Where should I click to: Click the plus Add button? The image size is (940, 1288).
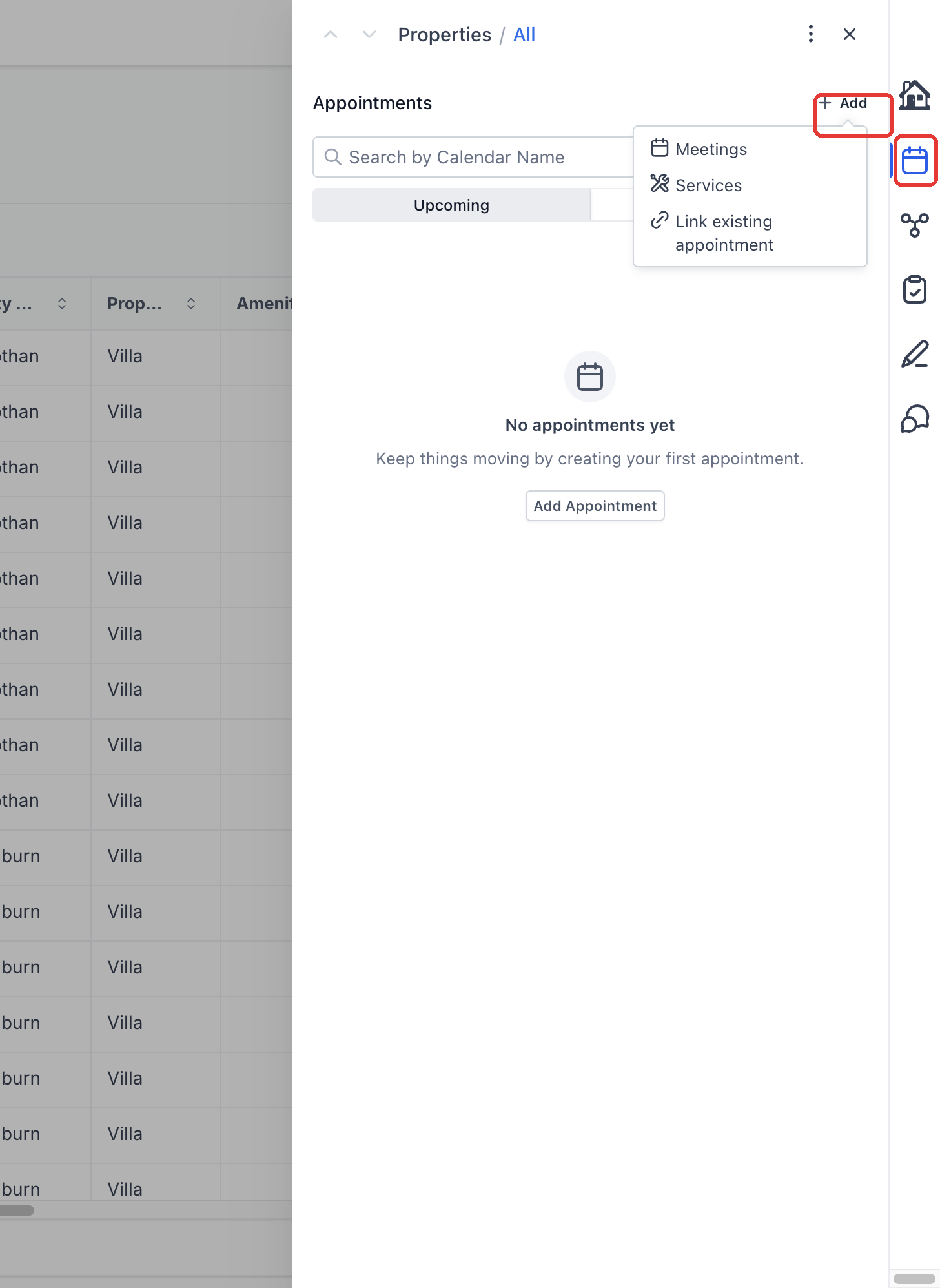coord(843,103)
